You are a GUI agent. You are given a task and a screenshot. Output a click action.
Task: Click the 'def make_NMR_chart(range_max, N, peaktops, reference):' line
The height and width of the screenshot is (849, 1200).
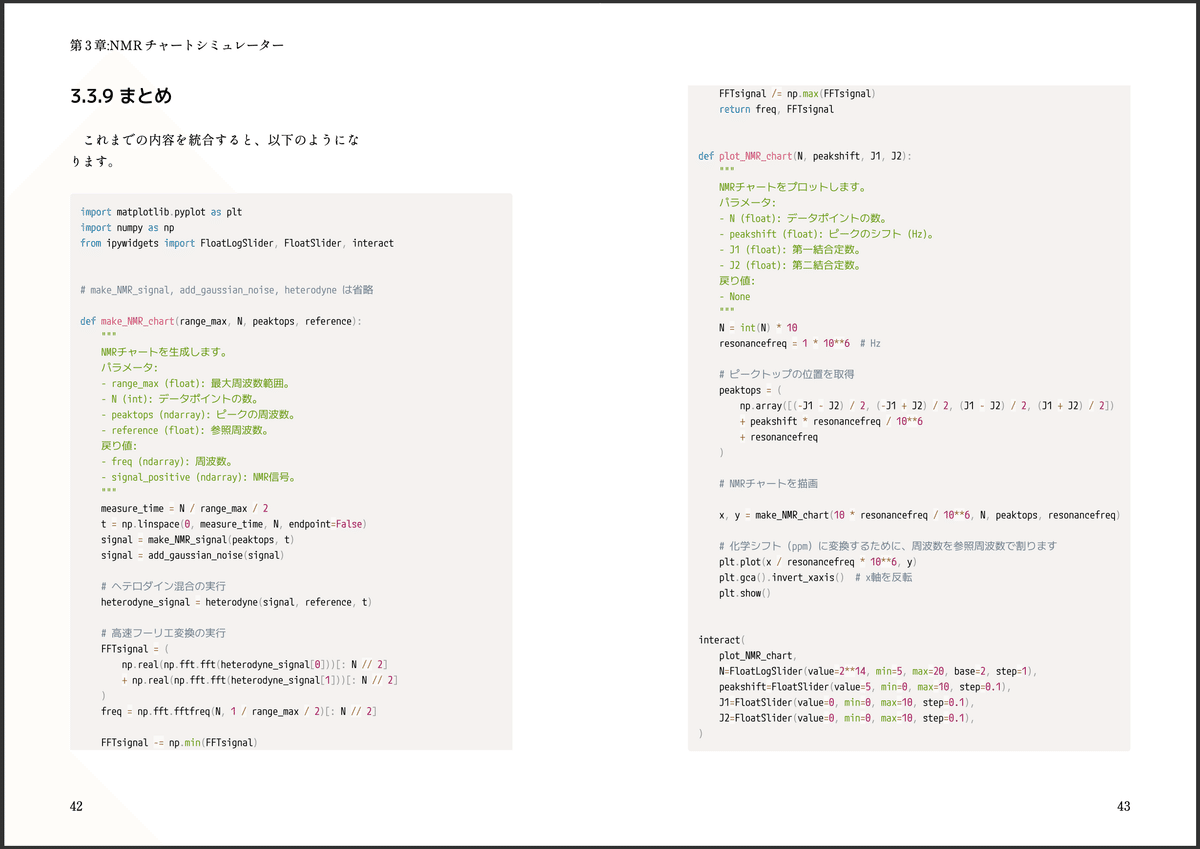click(221, 321)
